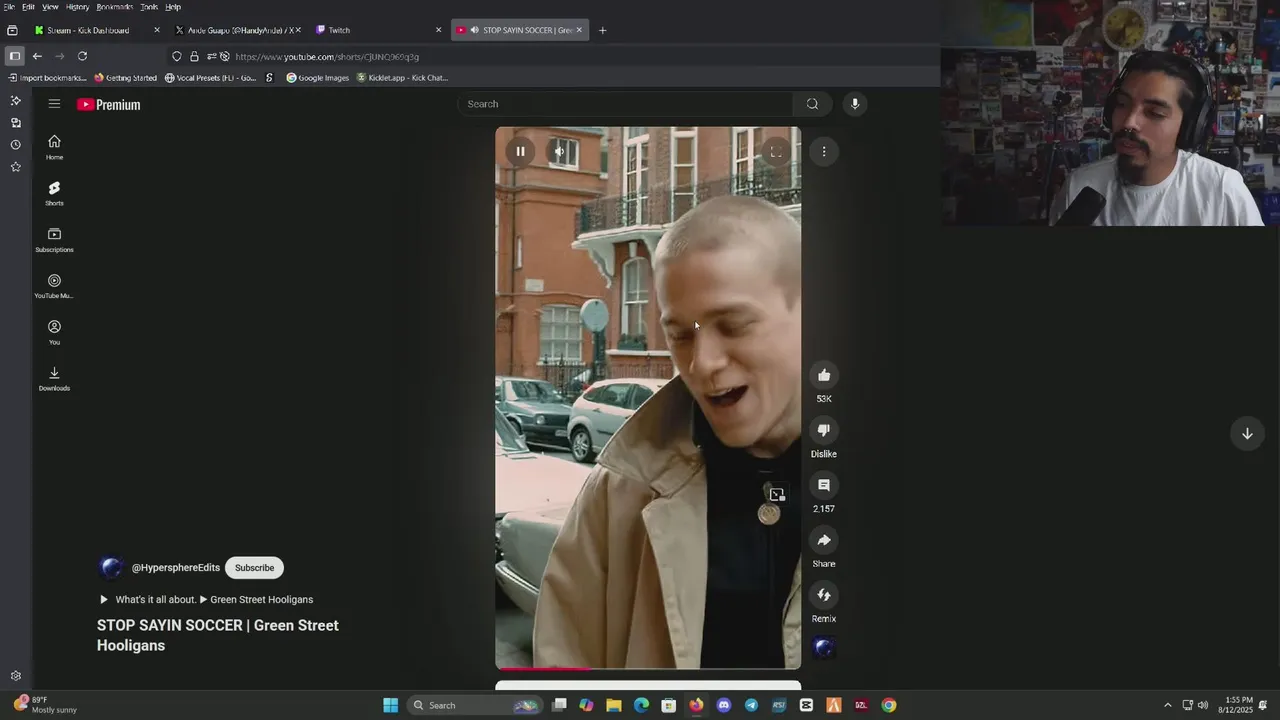Go to YouTube Premium home logo
Screen dimensions: 1280x720
[x=109, y=104]
